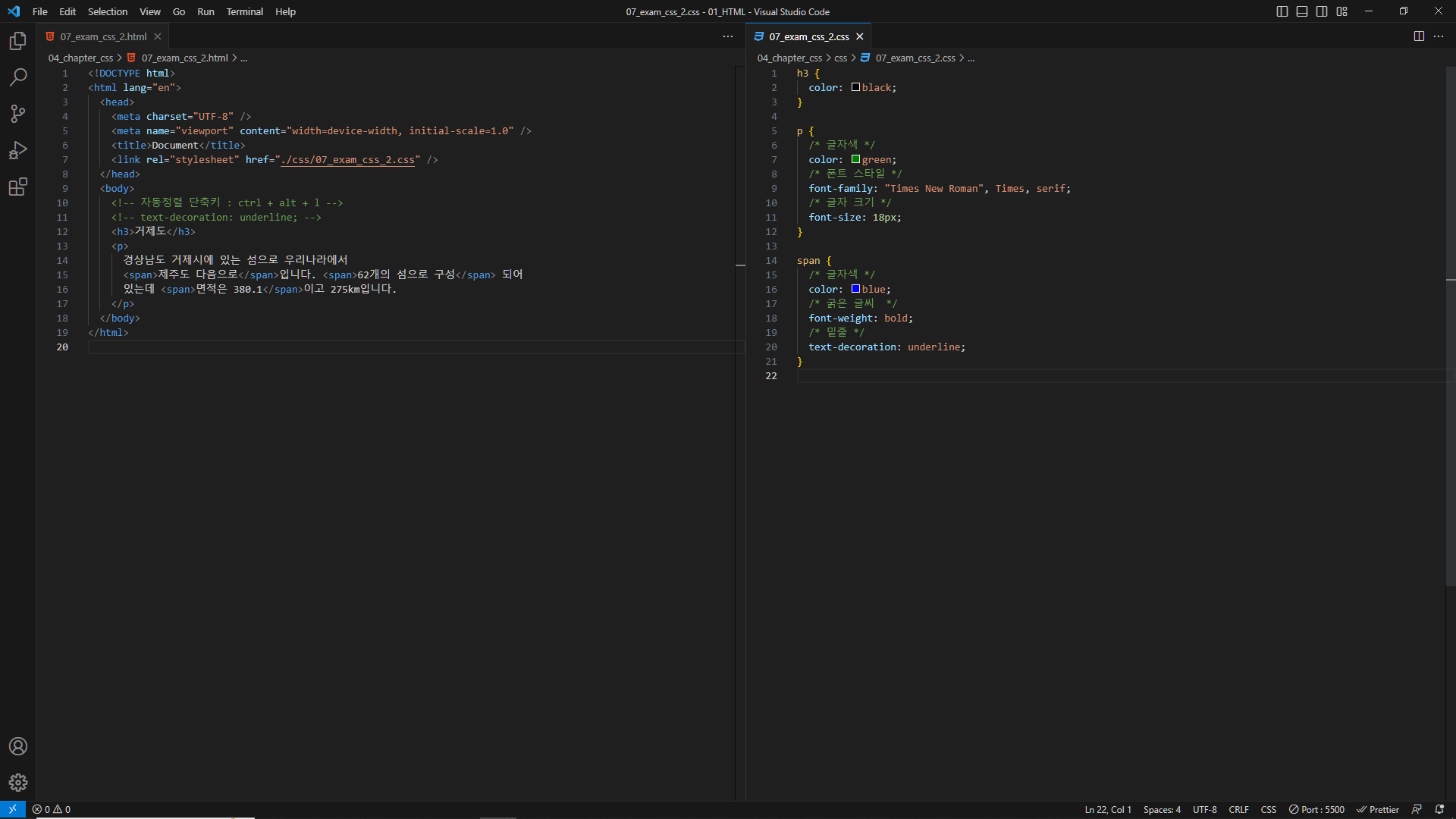The height and width of the screenshot is (819, 1456).
Task: Click the Port: 5500 Live Server button
Action: click(1316, 810)
